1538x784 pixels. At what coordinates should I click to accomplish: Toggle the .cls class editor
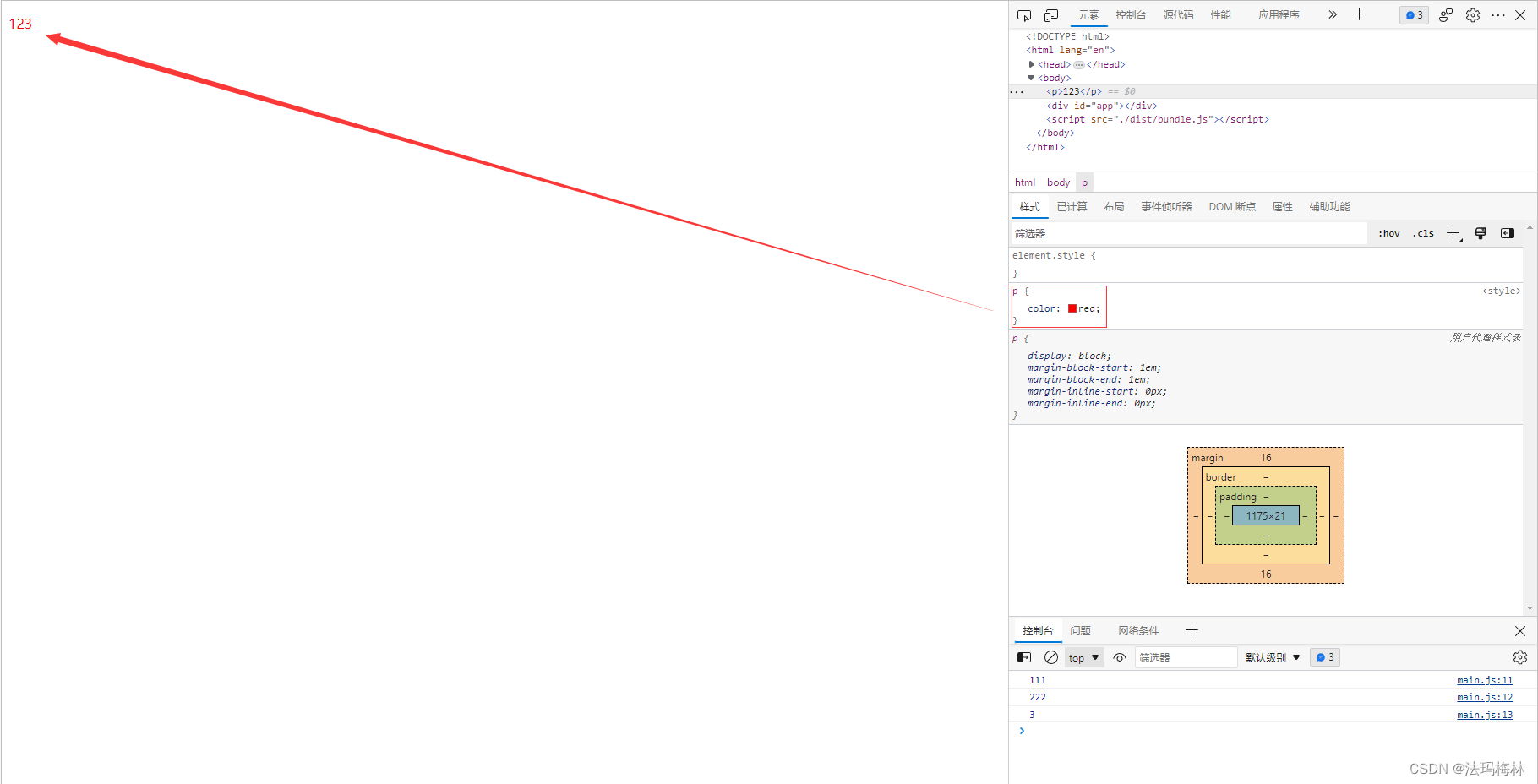(1423, 233)
